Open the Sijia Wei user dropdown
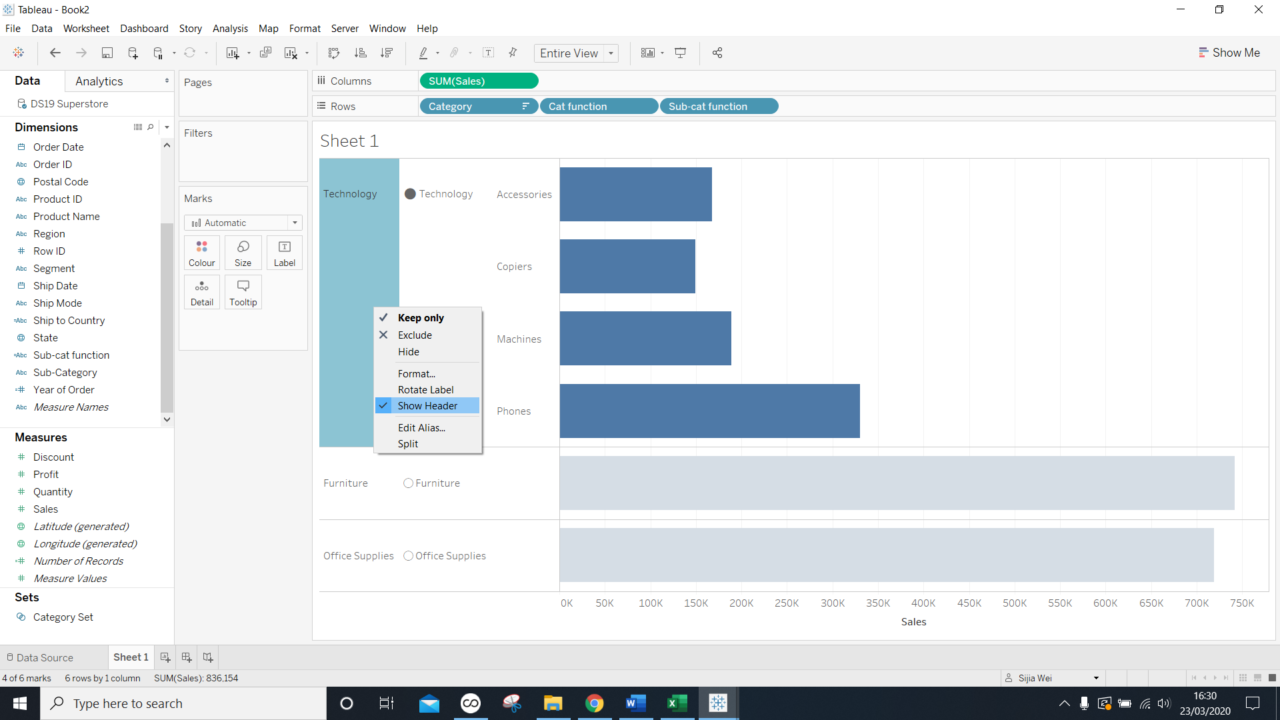Image resolution: width=1280 pixels, height=720 pixels. [x=1095, y=677]
